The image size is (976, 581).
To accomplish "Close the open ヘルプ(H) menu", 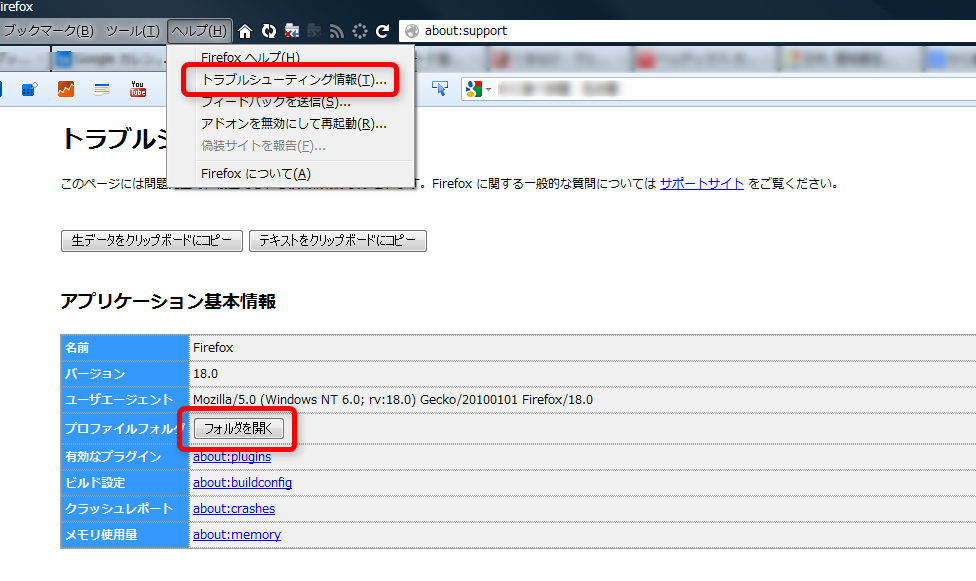I will [199, 31].
